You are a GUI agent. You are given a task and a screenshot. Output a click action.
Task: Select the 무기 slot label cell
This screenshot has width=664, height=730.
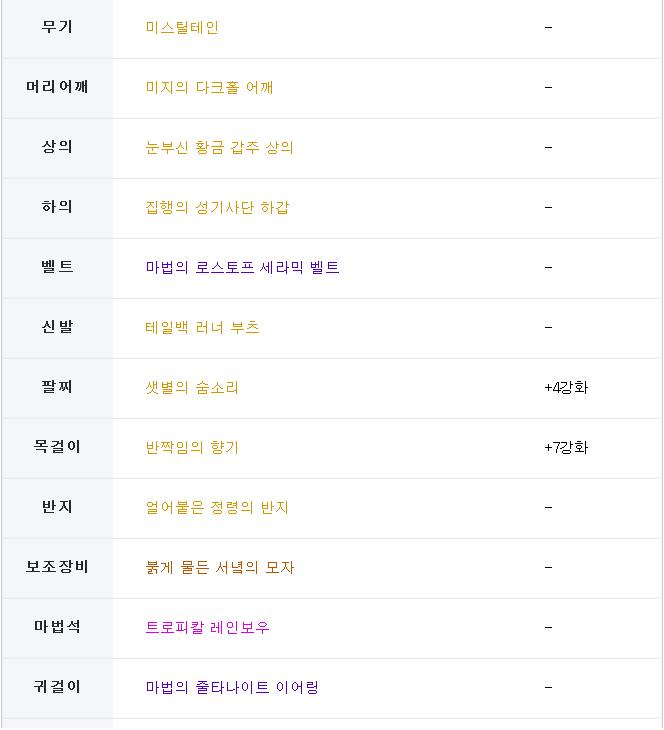(x=57, y=27)
